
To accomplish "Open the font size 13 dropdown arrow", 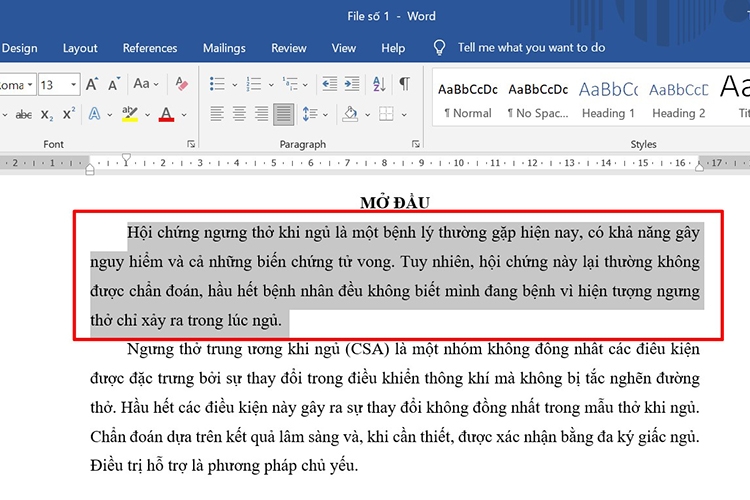I will tap(73, 85).
